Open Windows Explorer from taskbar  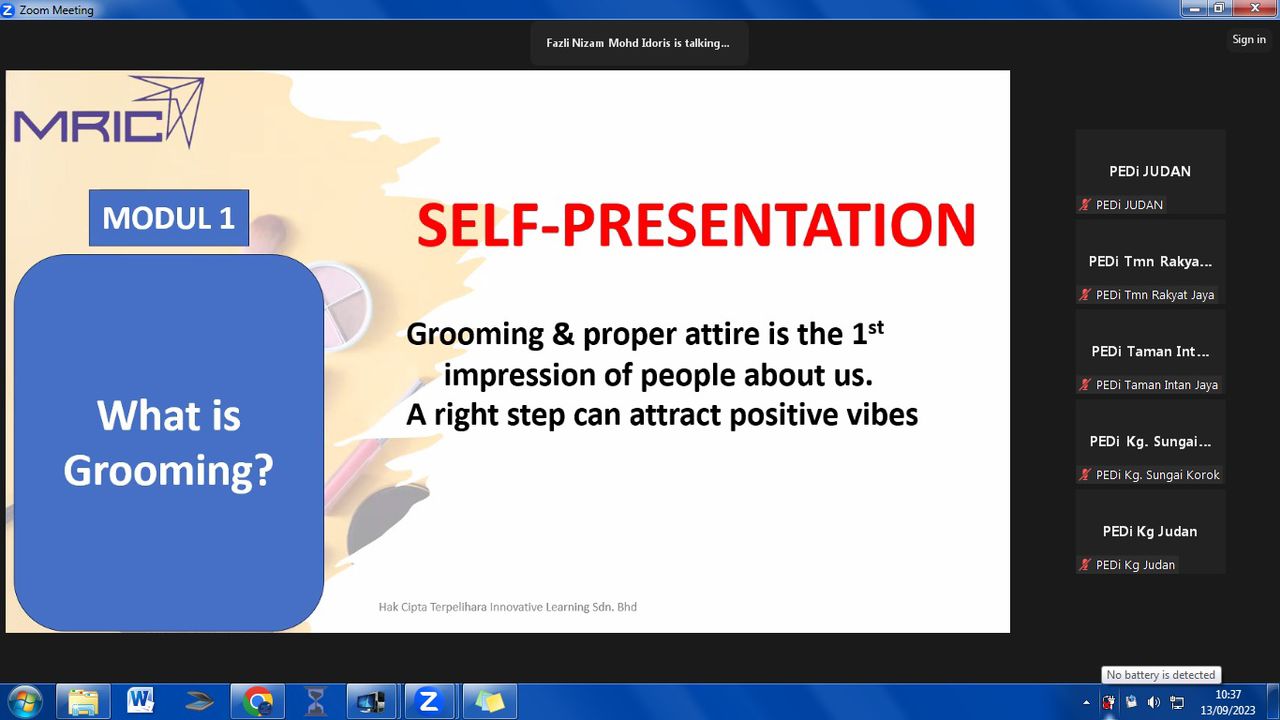coord(83,702)
